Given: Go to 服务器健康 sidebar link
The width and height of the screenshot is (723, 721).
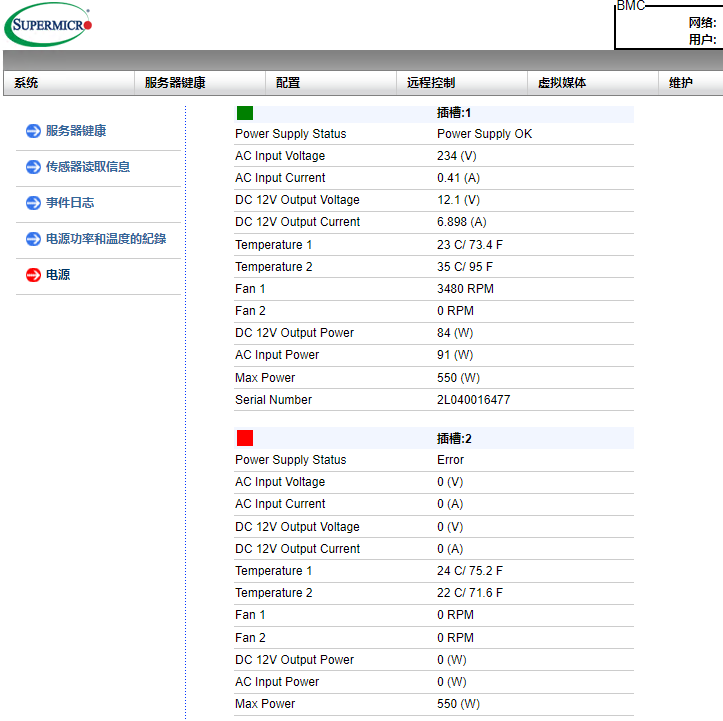Looking at the screenshot, I should coord(76,131).
